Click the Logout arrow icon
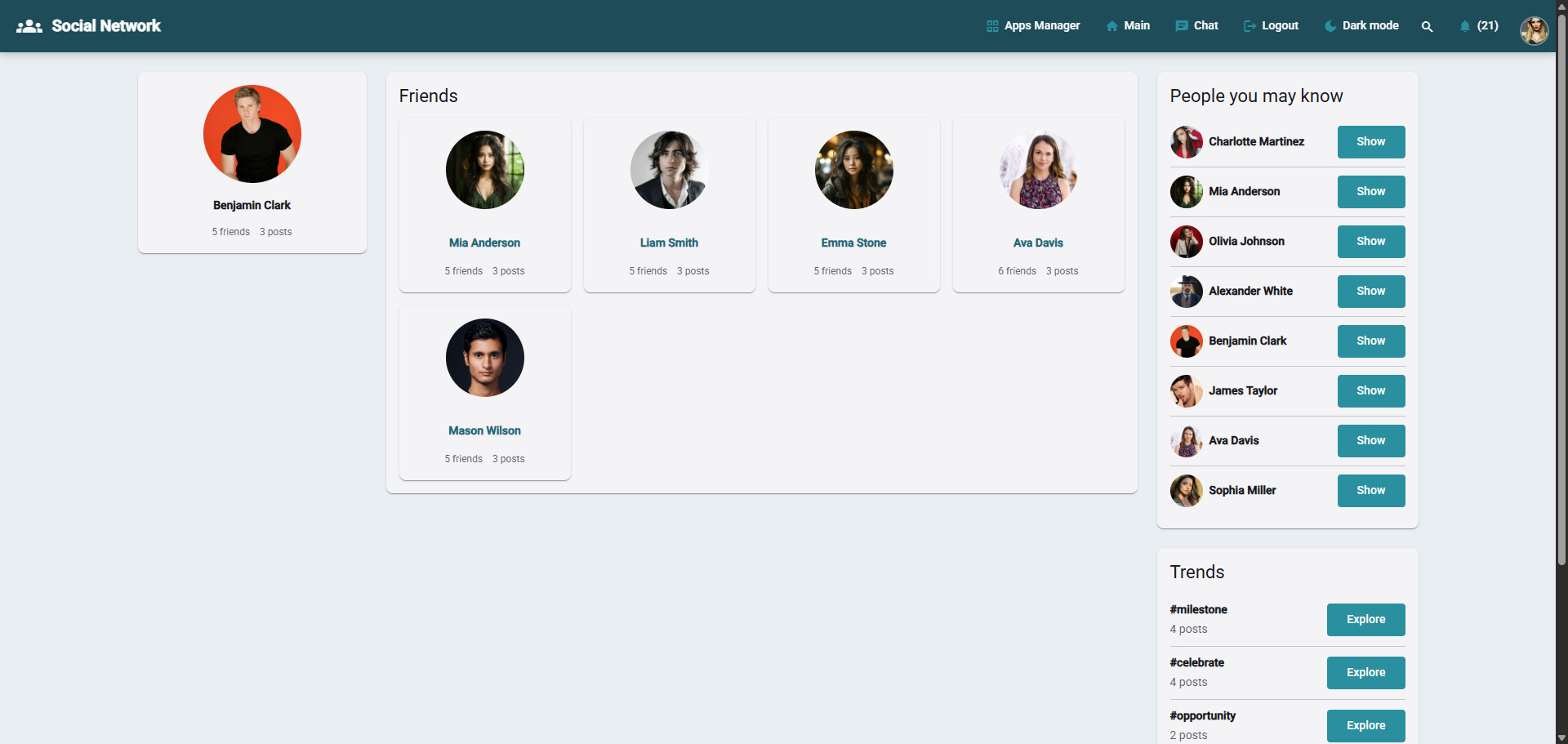1568x744 pixels. point(1249,26)
